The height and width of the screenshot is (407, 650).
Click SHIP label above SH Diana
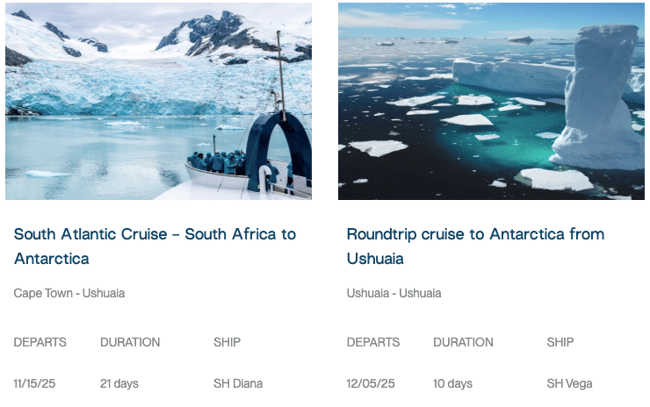point(227,342)
